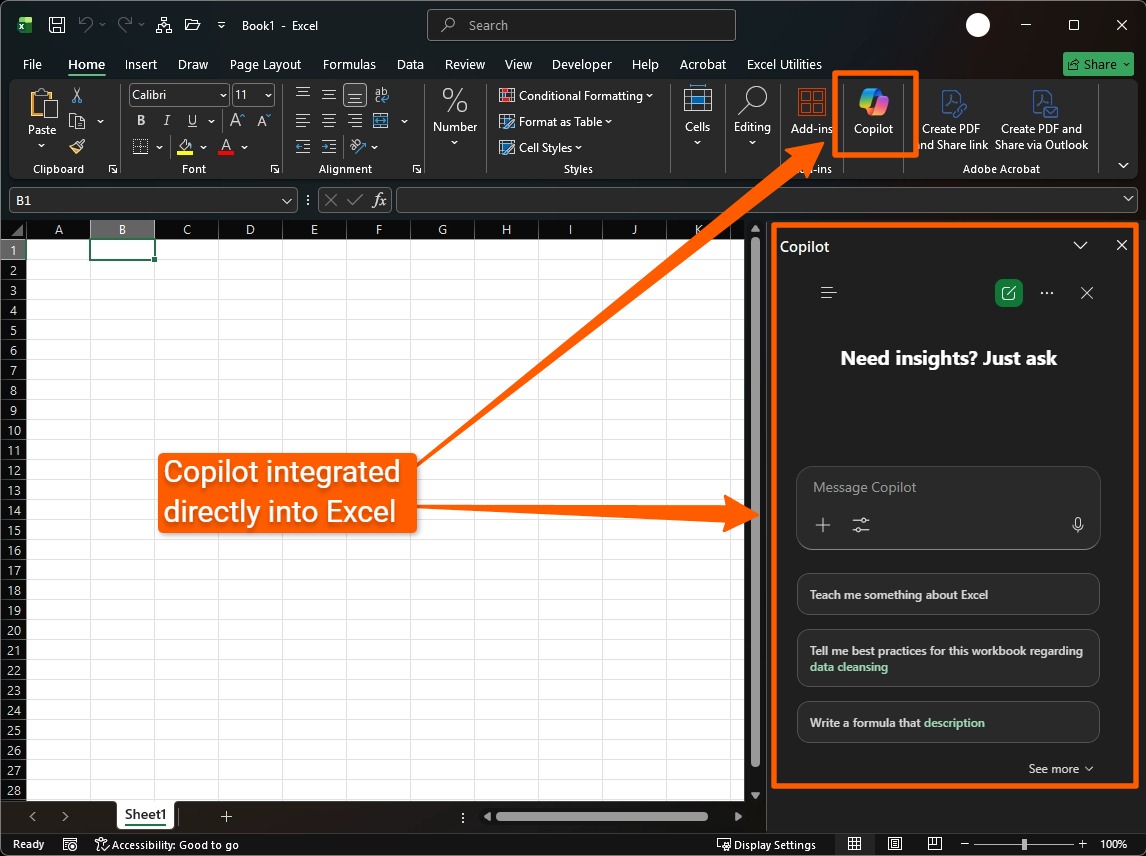Viewport: 1146px width, 856px height.
Task: Click the Font Color red A swatch
Action: tap(227, 147)
